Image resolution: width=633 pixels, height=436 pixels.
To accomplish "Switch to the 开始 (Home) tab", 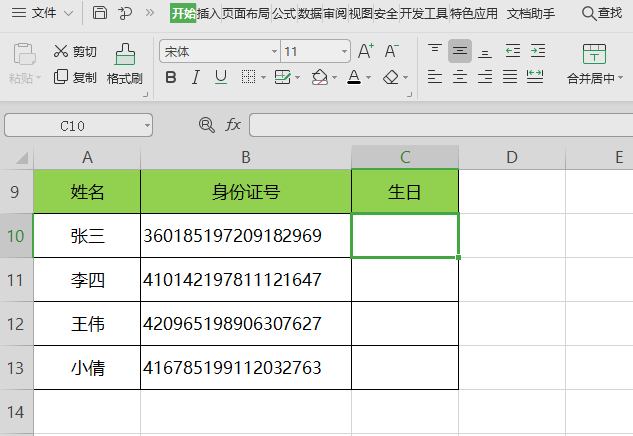I will click(183, 13).
